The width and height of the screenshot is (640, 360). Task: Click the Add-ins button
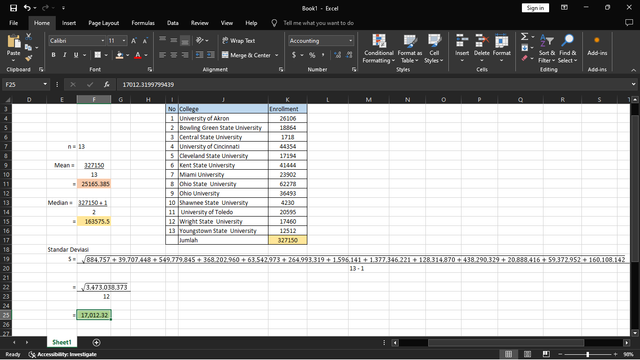click(x=597, y=46)
